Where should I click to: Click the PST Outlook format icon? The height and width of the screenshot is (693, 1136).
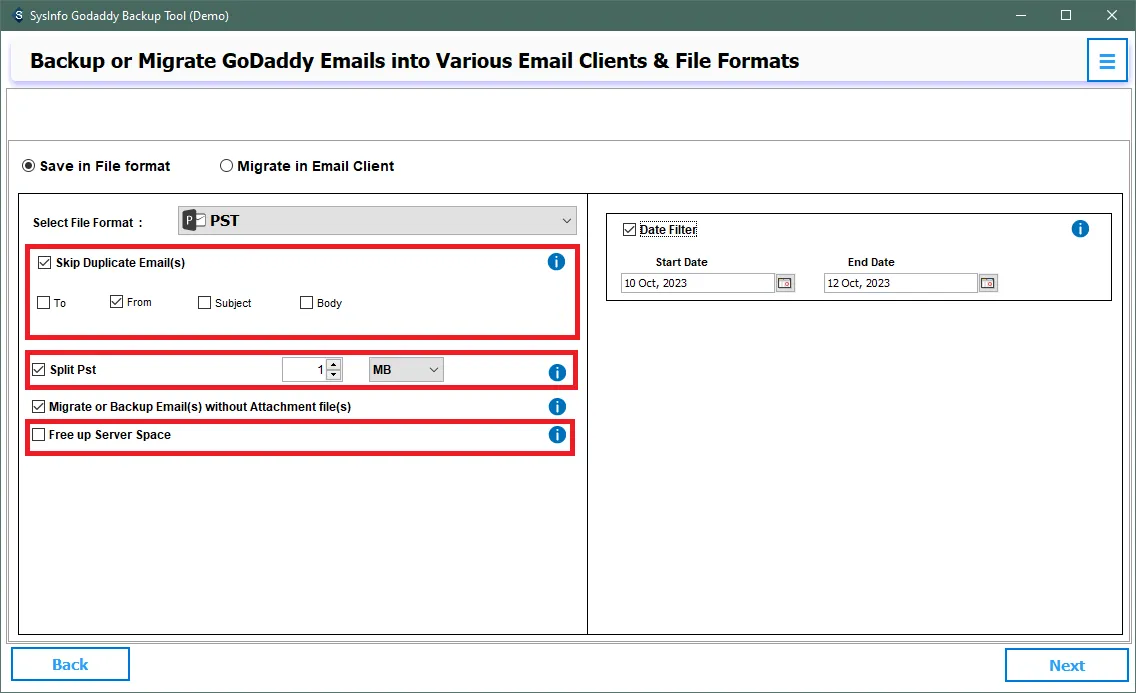193,220
